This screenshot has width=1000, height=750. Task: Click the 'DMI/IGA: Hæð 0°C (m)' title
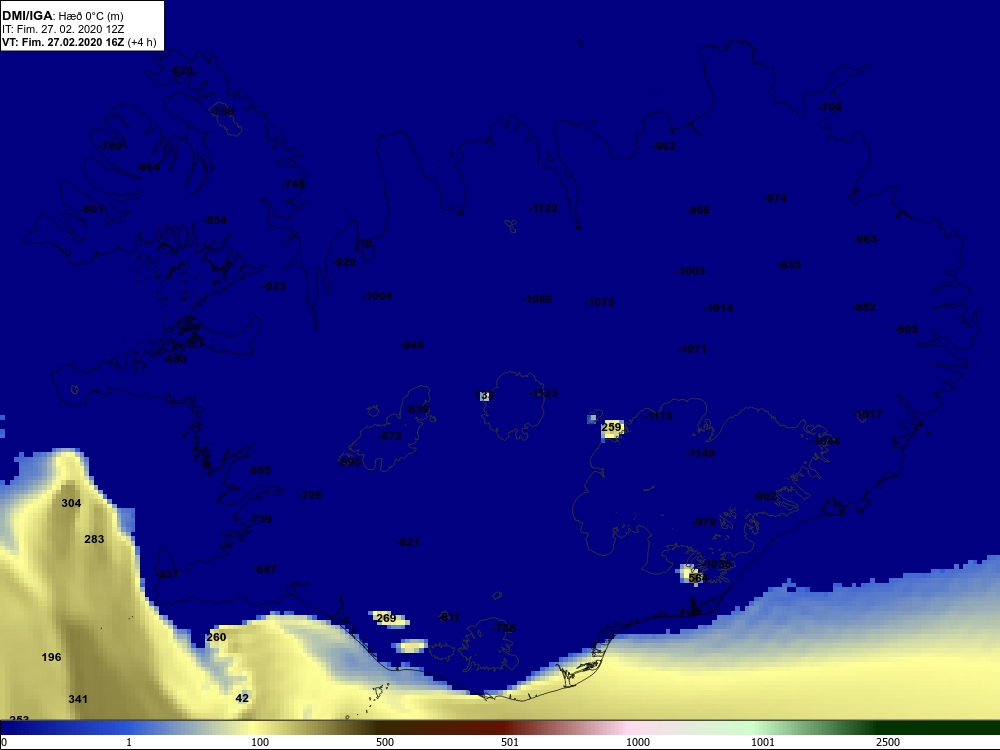pyautogui.click(x=62, y=15)
